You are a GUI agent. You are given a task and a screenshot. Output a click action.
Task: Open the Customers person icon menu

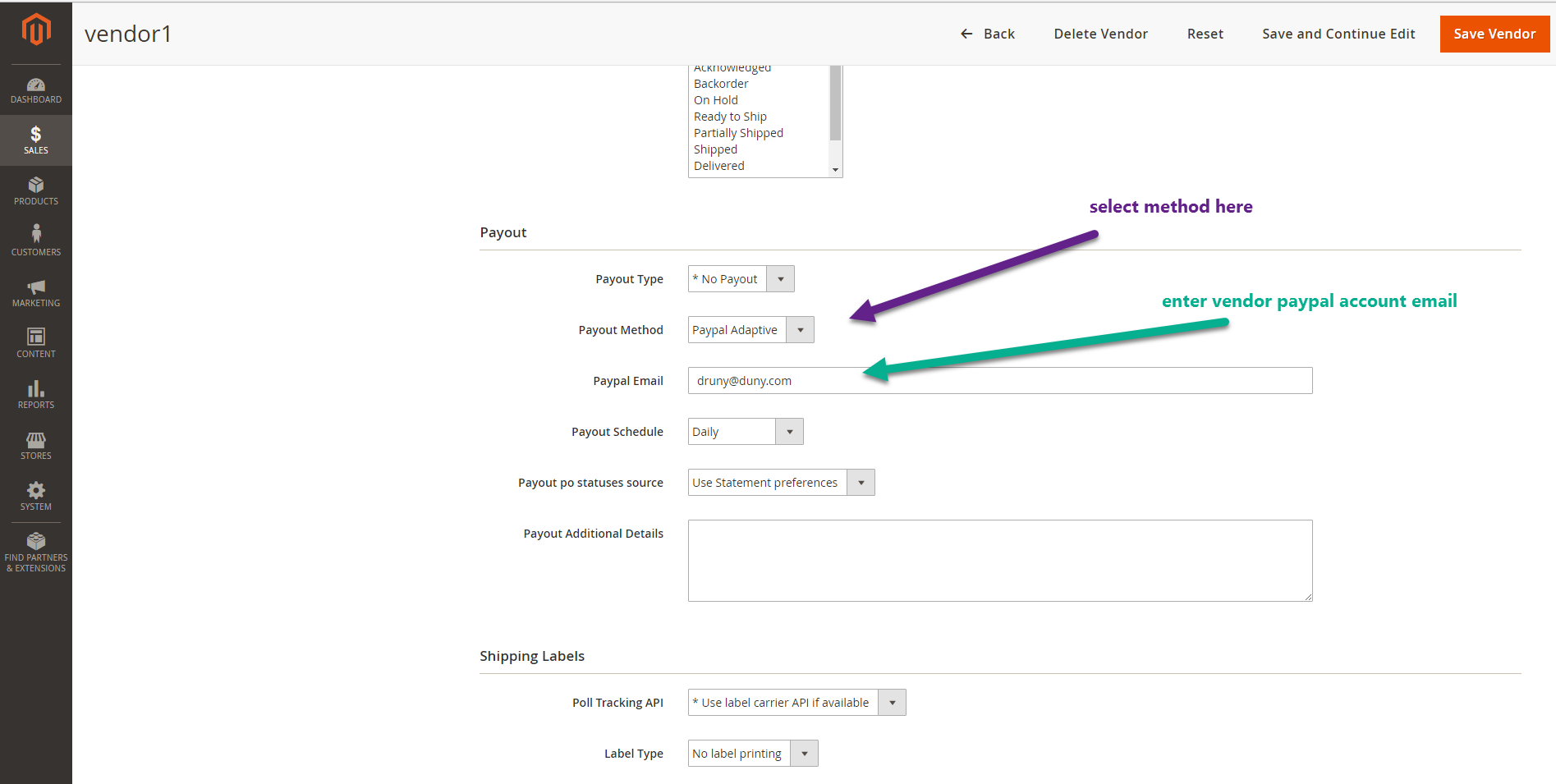[36, 242]
